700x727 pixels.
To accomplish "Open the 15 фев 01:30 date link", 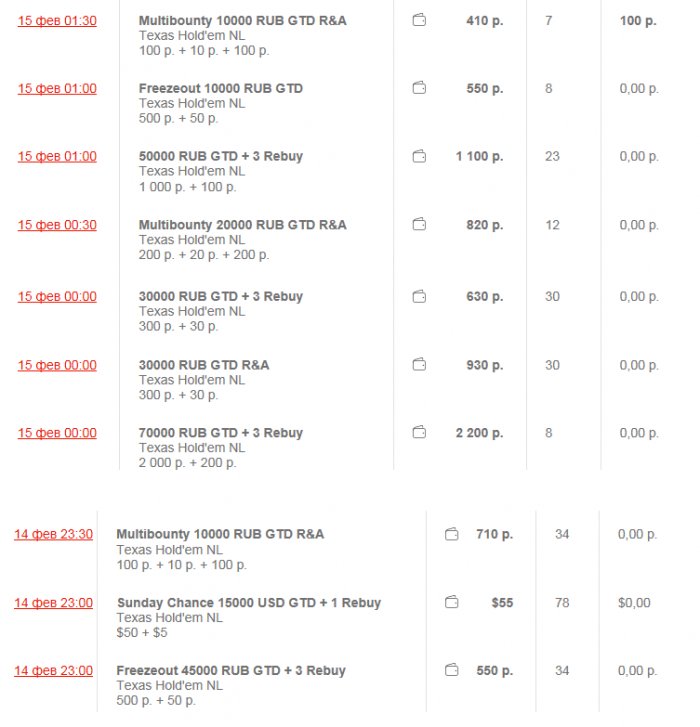I will pyautogui.click(x=57, y=20).
